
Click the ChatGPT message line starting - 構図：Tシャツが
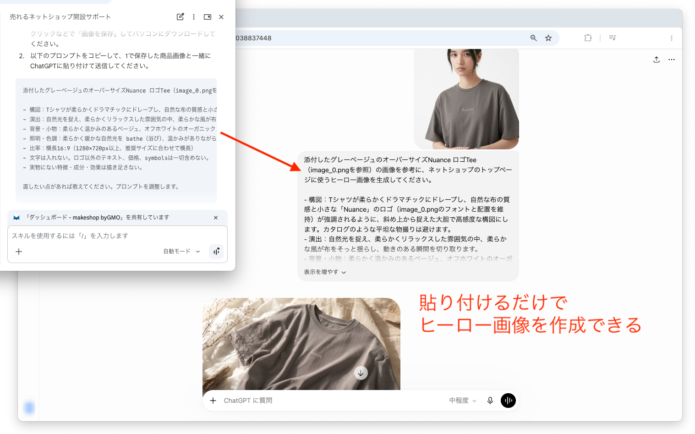406,199
